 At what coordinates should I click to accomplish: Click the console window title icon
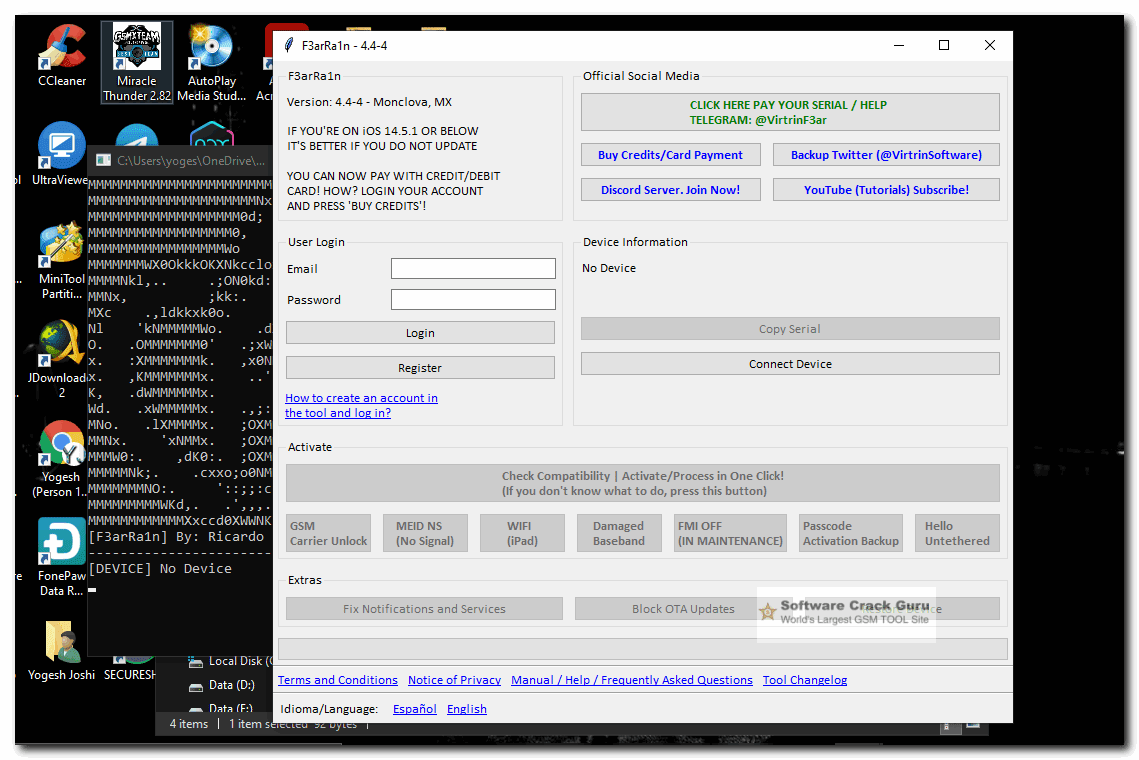(x=104, y=160)
